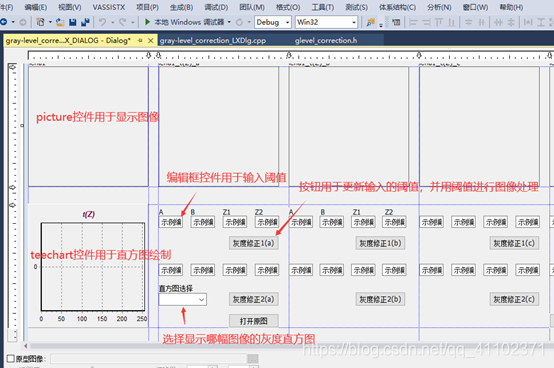Open the 调试(D) menu
Viewport: 554px width, 368px height.
(x=216, y=7)
